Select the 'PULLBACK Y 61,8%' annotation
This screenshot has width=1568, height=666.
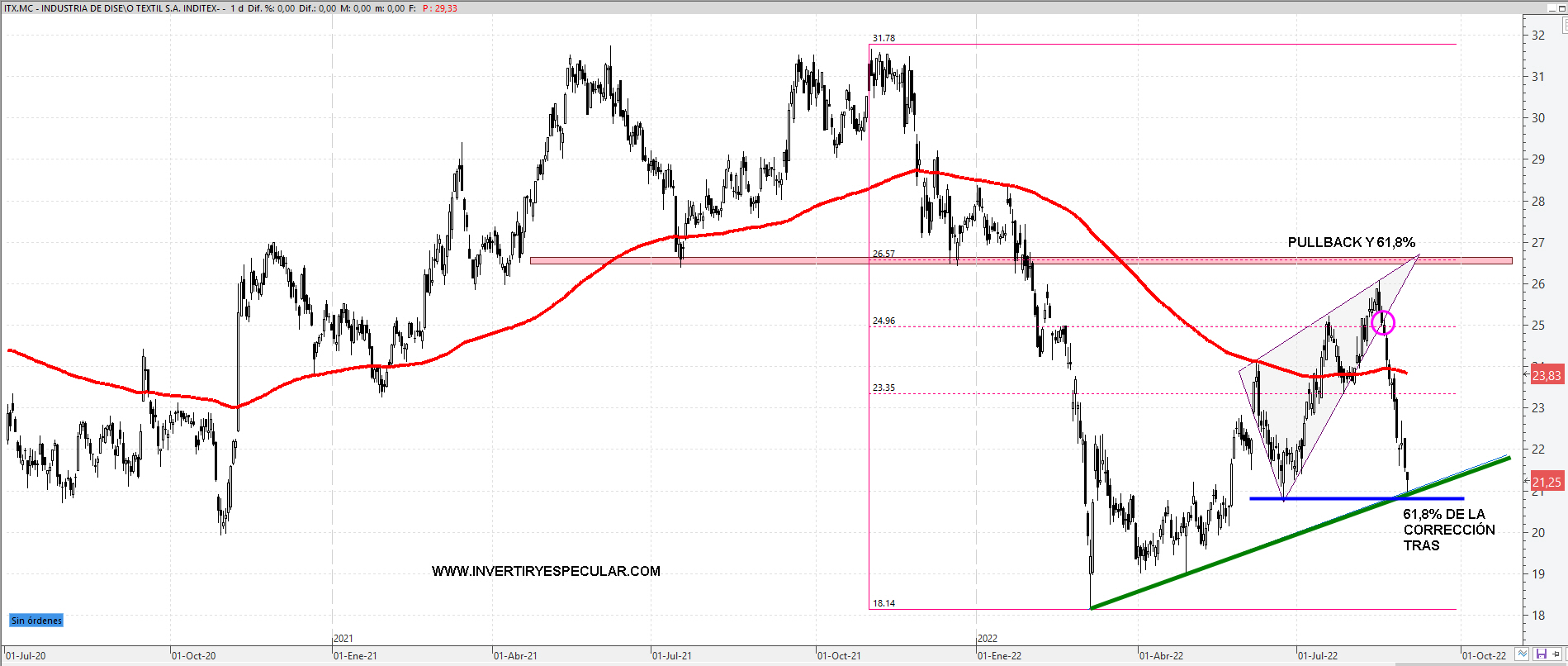tap(1351, 242)
